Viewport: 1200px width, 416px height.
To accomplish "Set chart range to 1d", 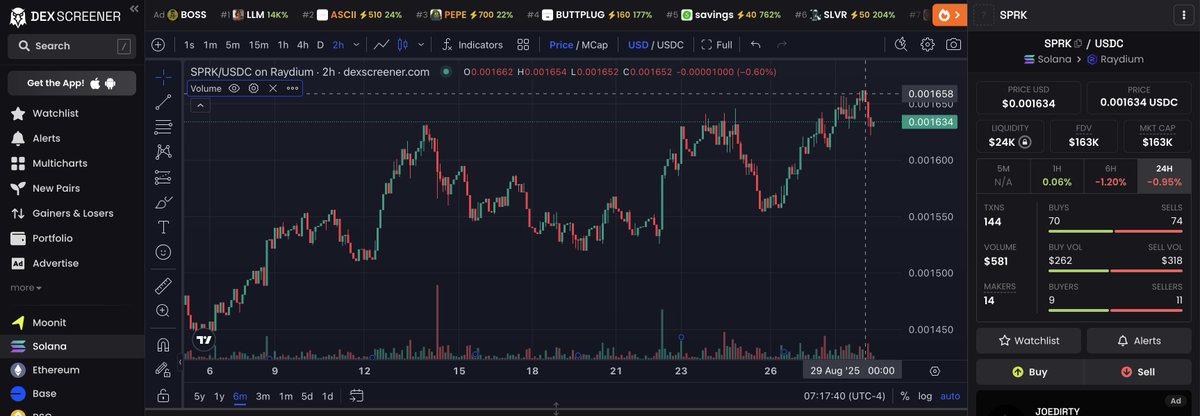I will point(328,396).
